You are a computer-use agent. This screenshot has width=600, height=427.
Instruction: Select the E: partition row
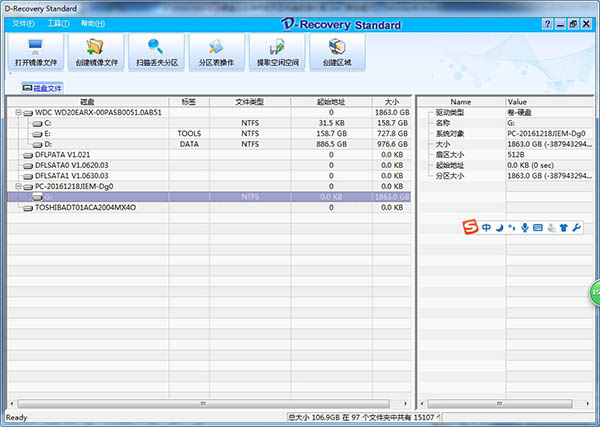209,134
